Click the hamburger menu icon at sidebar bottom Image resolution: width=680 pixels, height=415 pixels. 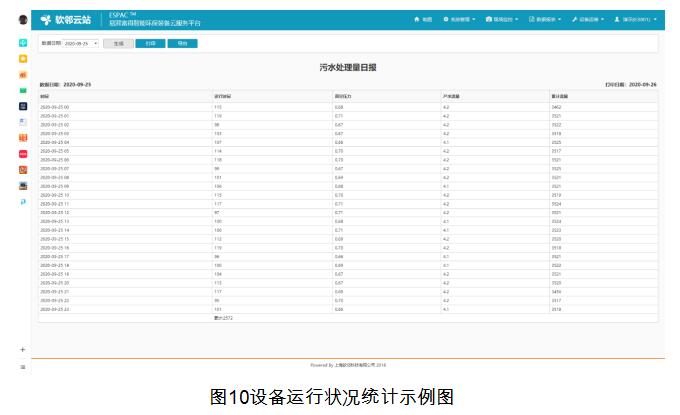[23, 367]
